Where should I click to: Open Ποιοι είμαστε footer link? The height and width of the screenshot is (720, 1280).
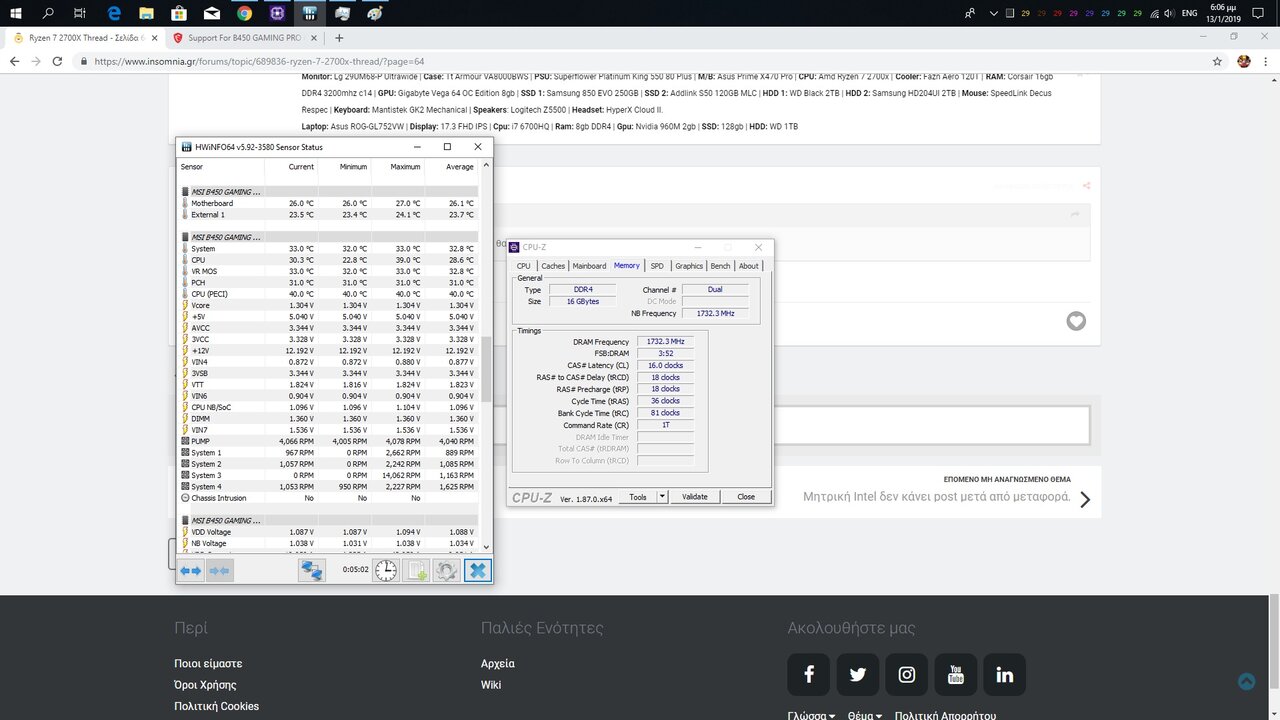point(208,664)
